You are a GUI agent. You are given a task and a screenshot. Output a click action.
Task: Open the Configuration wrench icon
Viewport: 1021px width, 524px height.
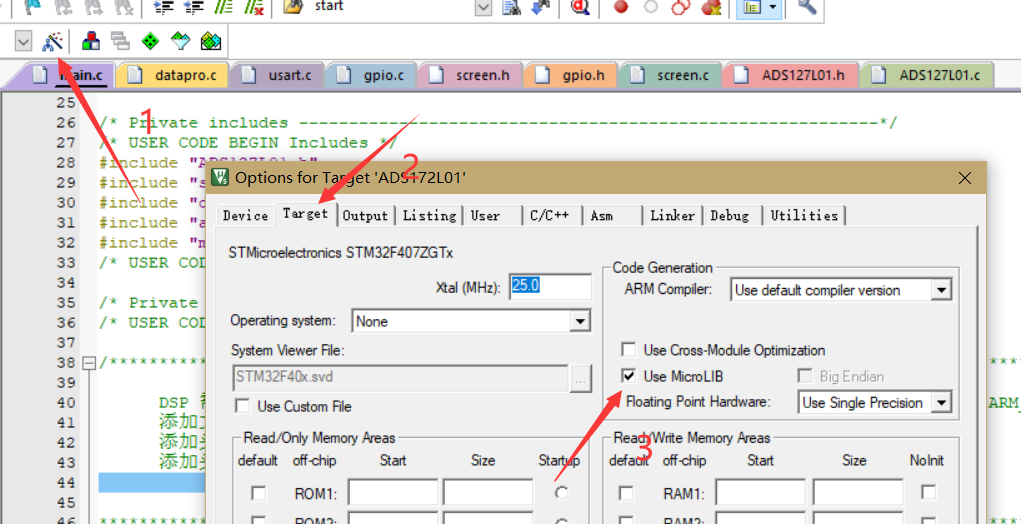coord(806,7)
